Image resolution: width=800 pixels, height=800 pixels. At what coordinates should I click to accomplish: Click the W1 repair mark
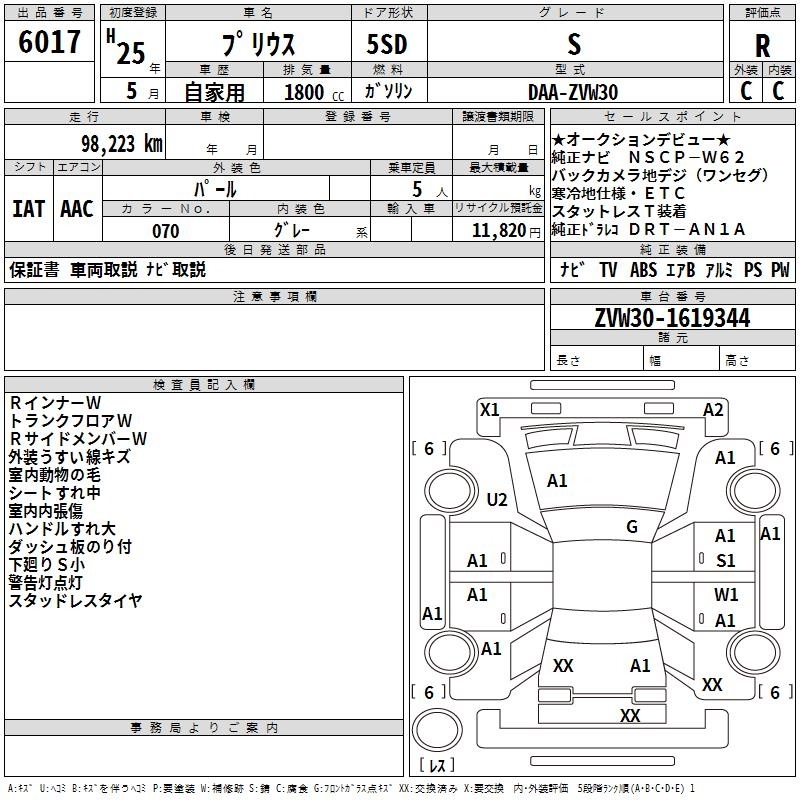pos(726,594)
